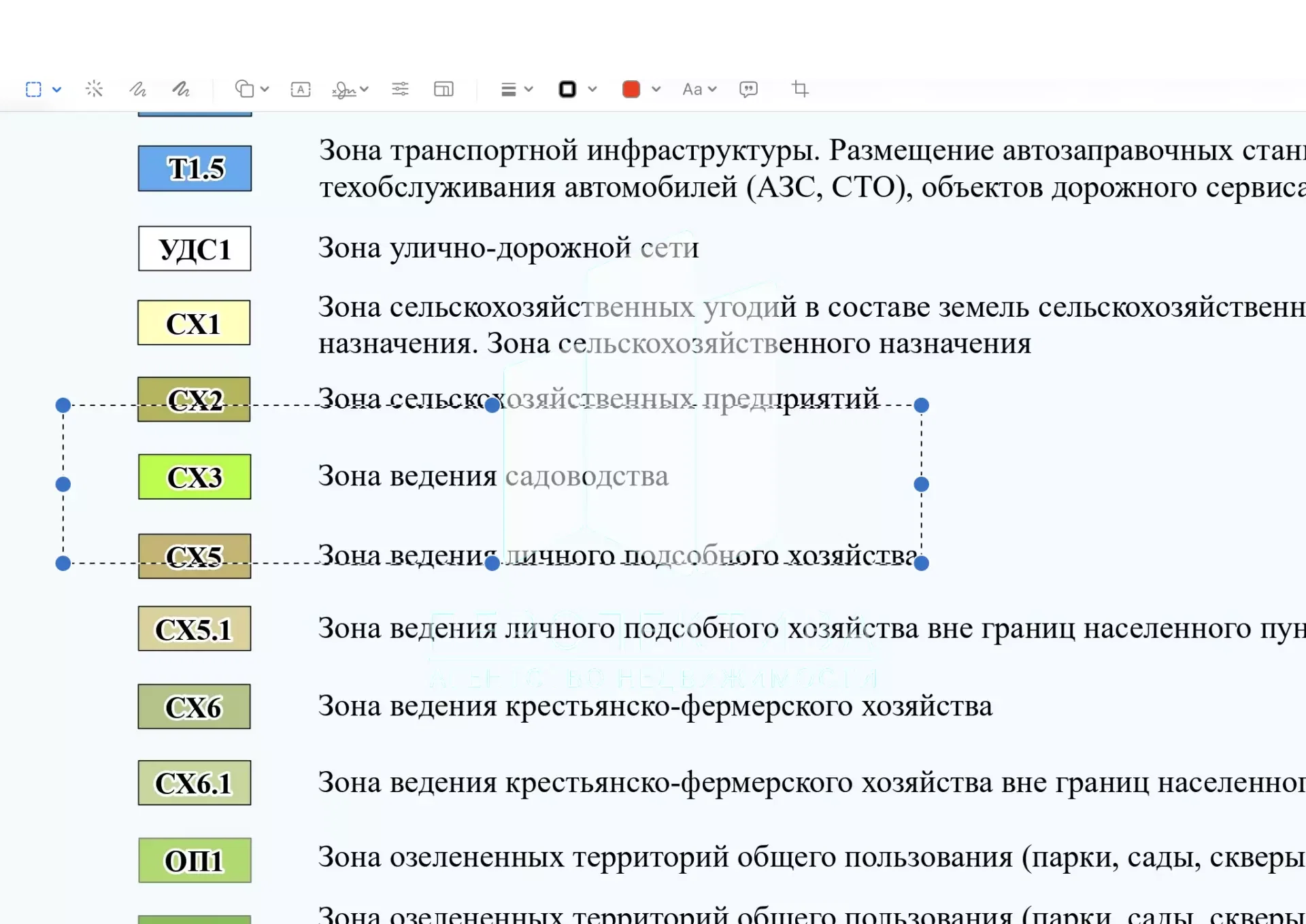
Task: Click the white УДС1 zone label
Action: tap(195, 249)
